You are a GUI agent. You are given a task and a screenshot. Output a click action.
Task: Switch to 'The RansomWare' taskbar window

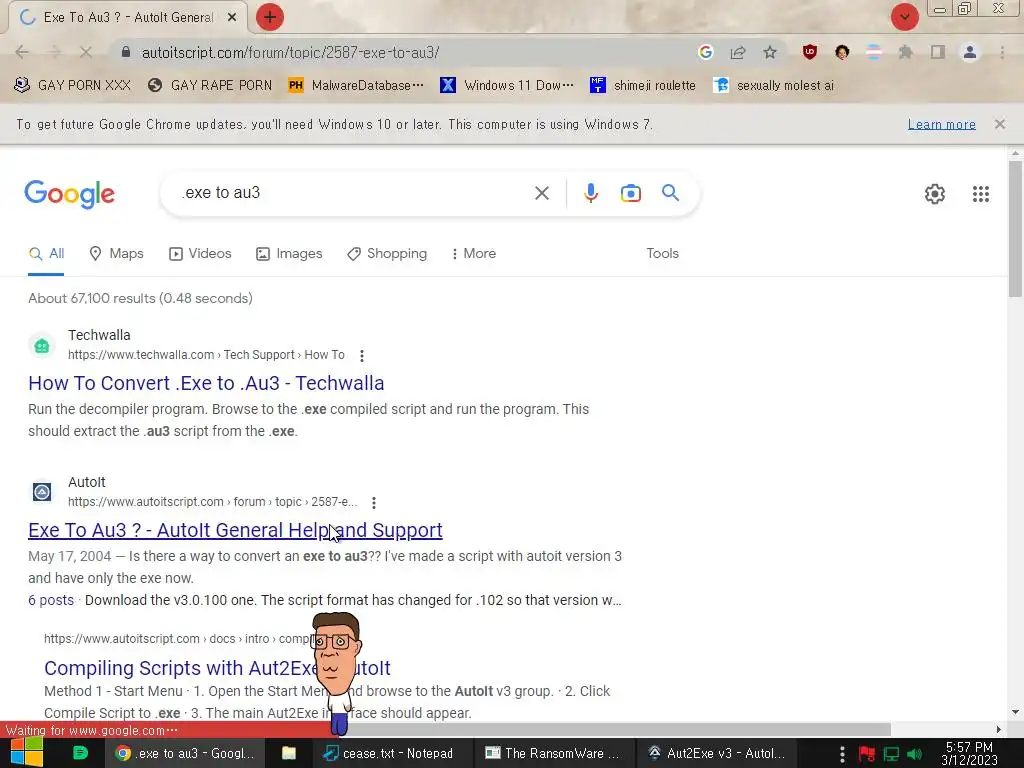tap(552, 753)
